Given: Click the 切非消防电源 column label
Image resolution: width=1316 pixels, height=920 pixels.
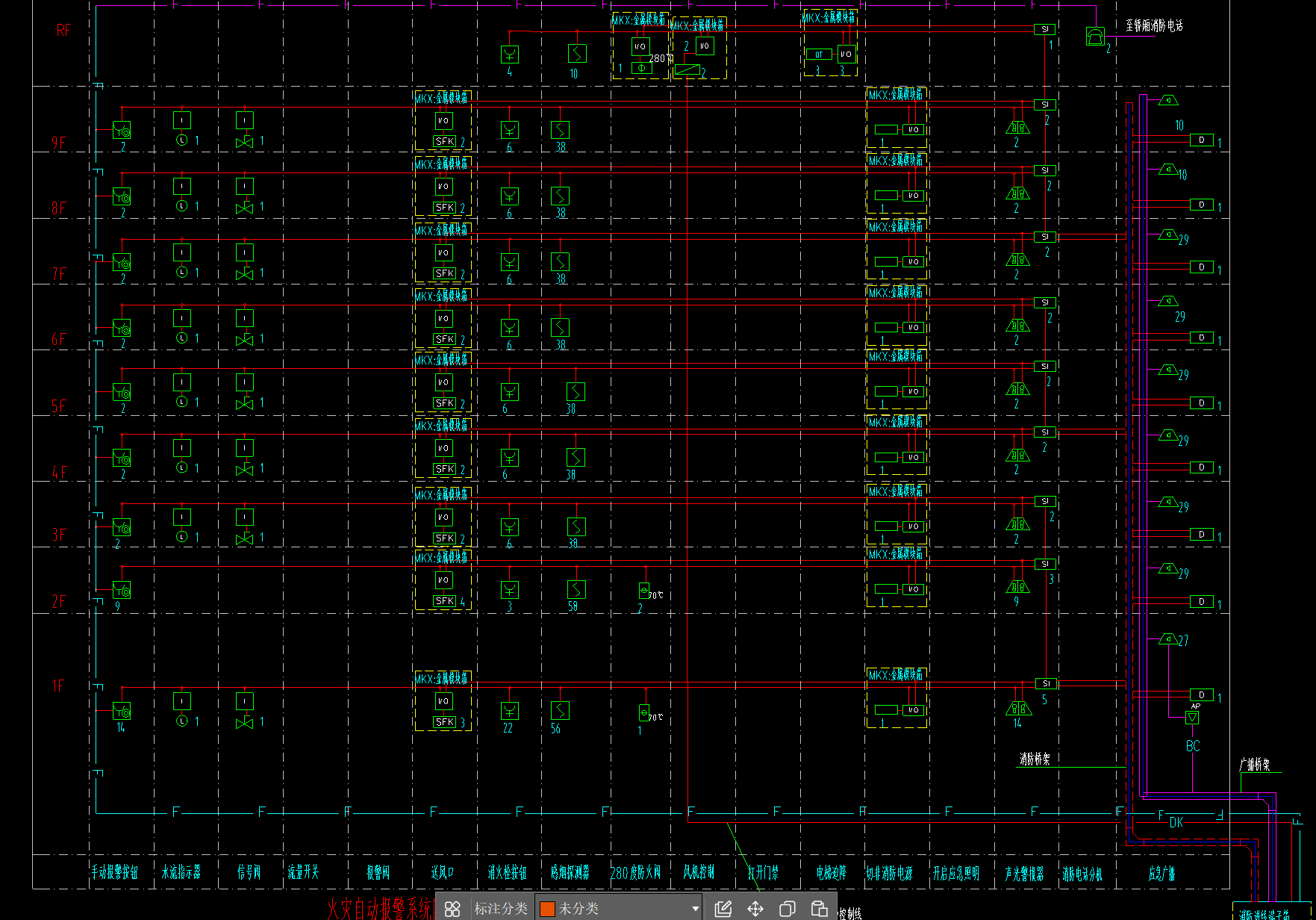Looking at the screenshot, I should point(890,872).
